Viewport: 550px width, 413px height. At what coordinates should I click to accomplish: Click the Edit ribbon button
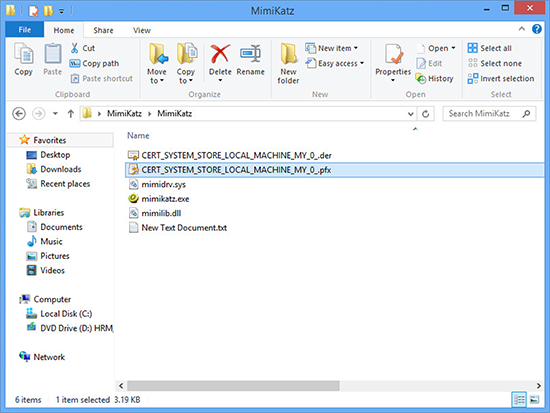click(429, 64)
